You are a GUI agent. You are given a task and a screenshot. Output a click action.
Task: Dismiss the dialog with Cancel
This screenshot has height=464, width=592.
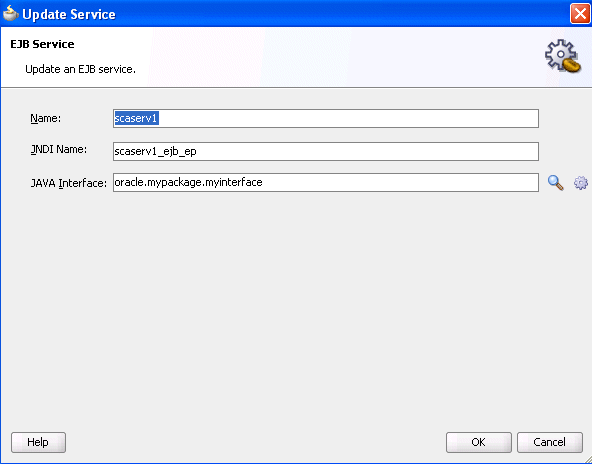click(550, 442)
